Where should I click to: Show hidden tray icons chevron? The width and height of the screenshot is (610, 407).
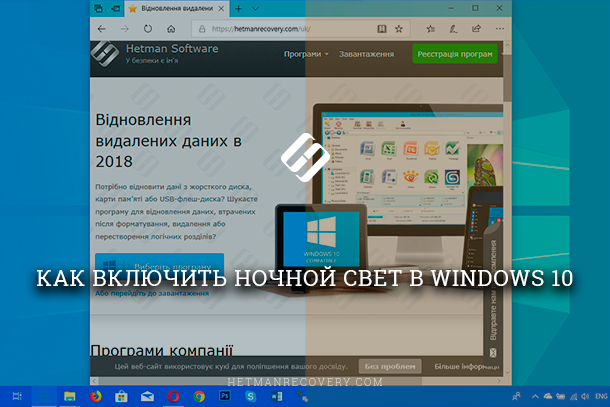[535, 396]
